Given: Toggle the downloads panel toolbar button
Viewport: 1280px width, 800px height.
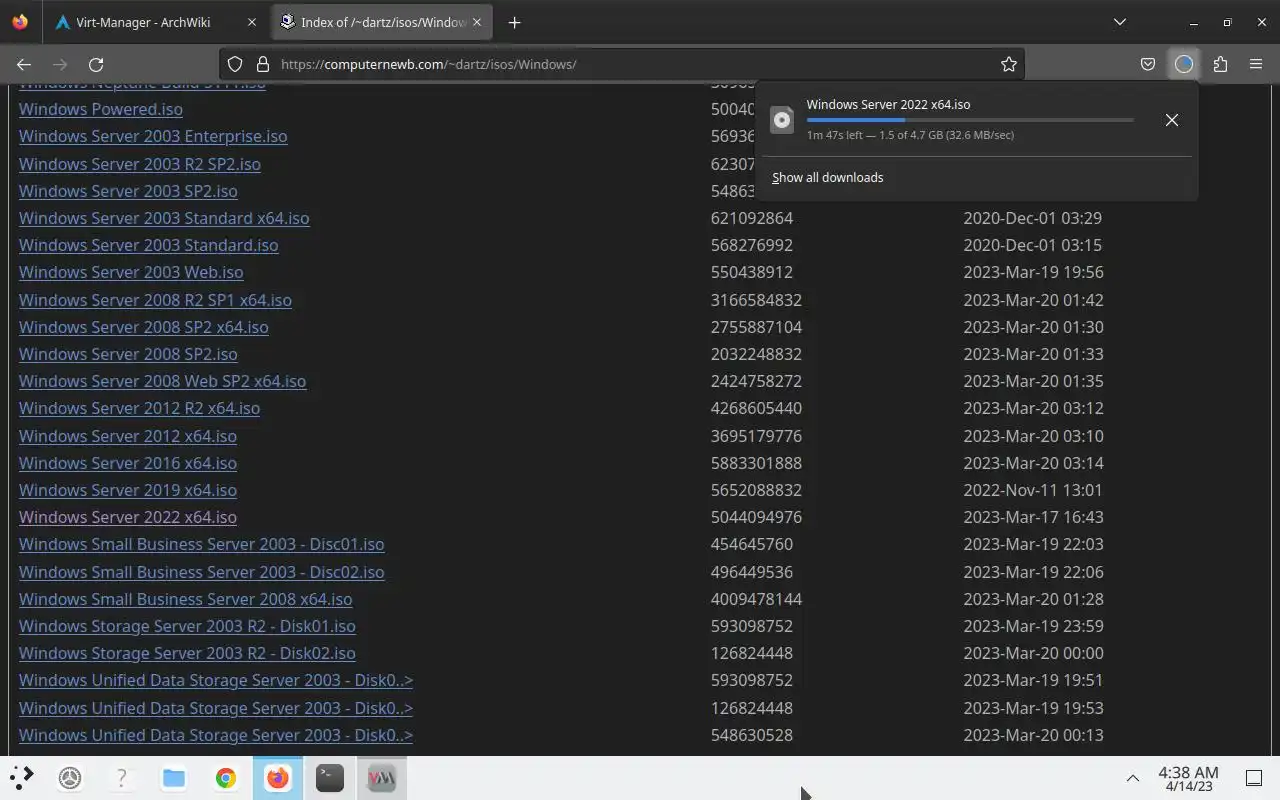Looking at the screenshot, I should point(1184,64).
